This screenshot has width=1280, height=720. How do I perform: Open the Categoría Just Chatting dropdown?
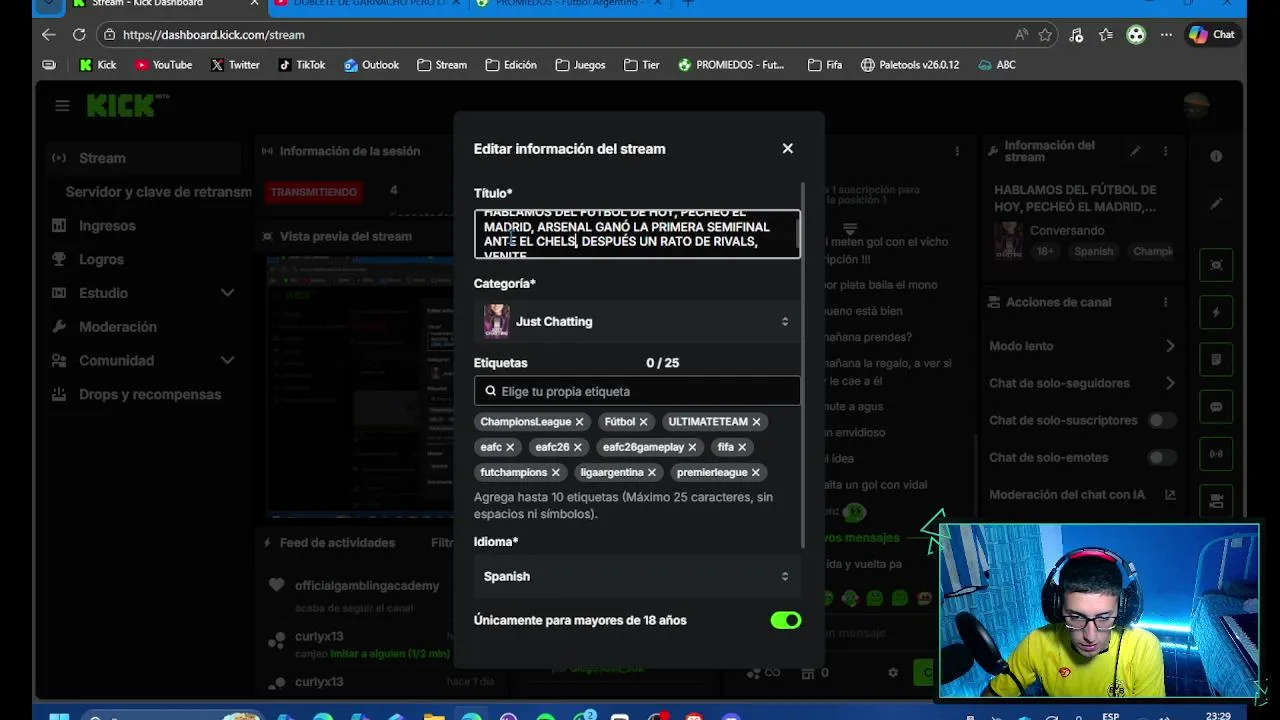click(637, 321)
